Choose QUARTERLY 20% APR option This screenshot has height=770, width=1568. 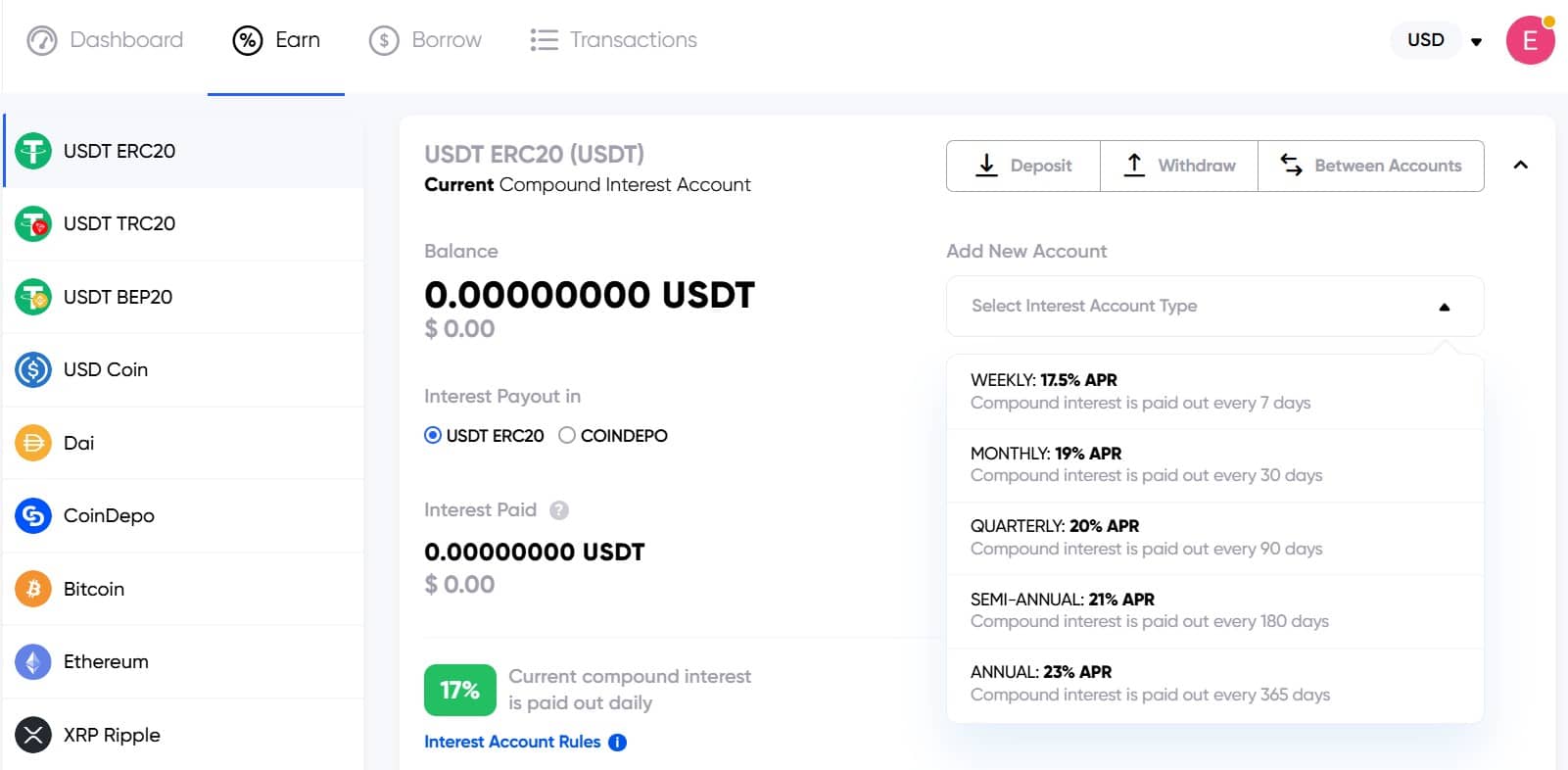[1214, 538]
